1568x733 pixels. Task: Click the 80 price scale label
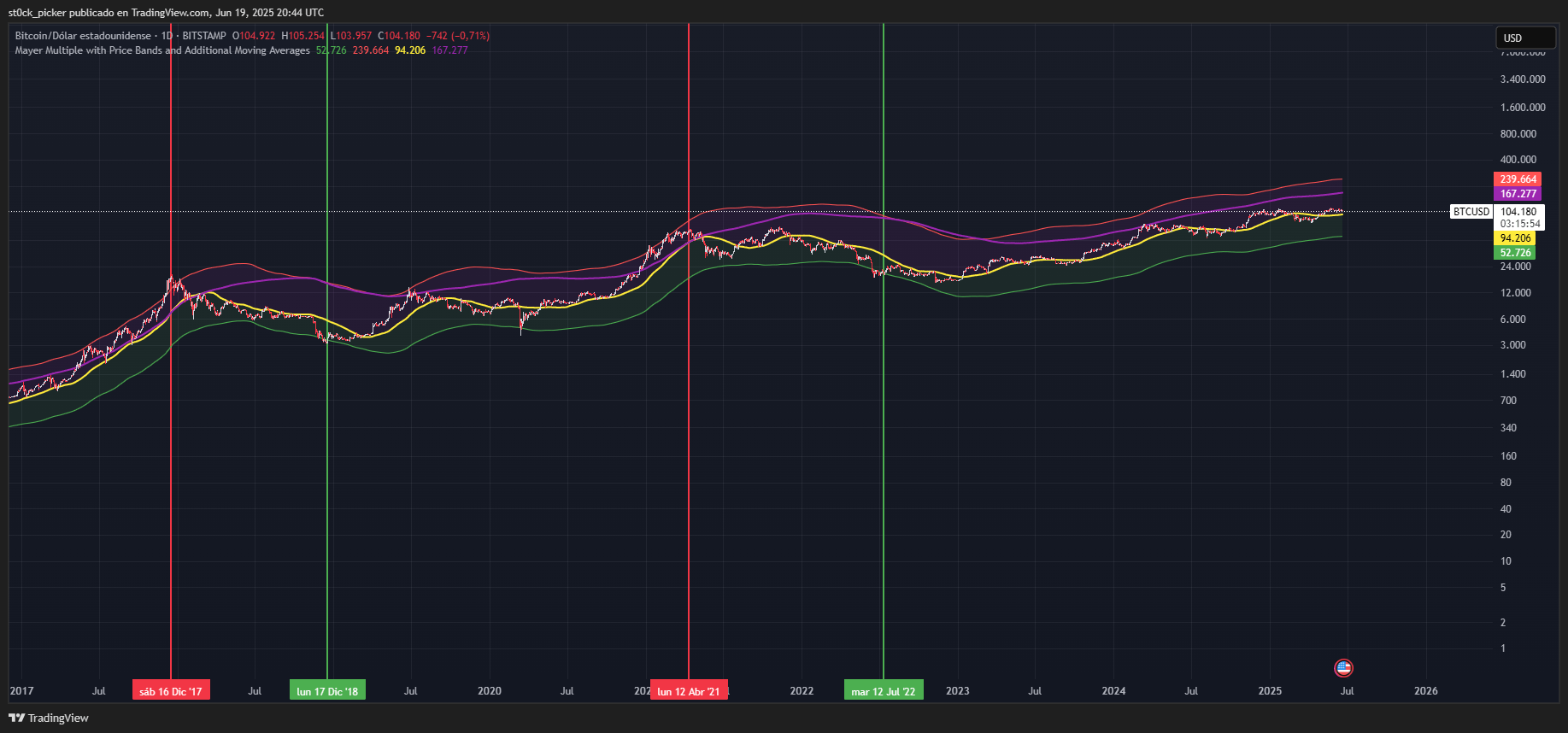coord(1506,483)
